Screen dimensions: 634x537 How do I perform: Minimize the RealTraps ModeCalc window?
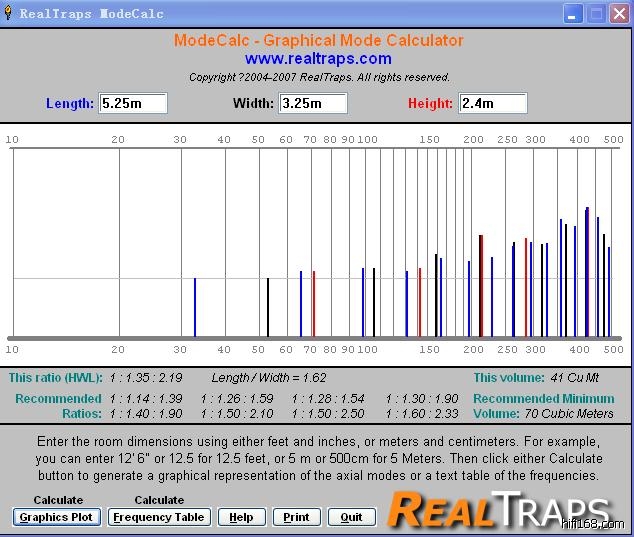pos(572,14)
